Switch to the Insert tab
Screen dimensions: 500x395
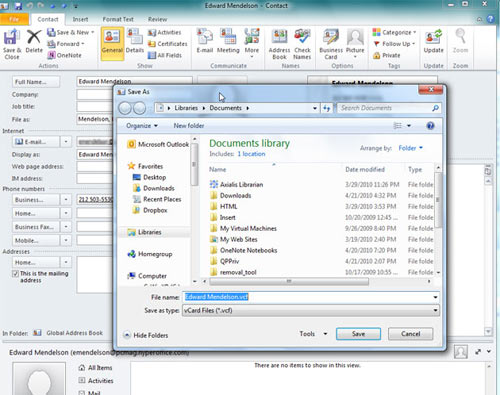pyautogui.click(x=80, y=19)
